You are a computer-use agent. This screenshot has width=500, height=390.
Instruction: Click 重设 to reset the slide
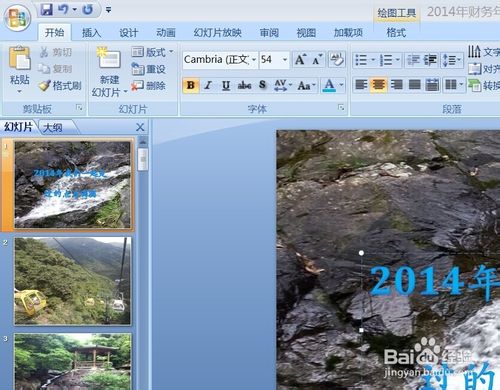149,69
